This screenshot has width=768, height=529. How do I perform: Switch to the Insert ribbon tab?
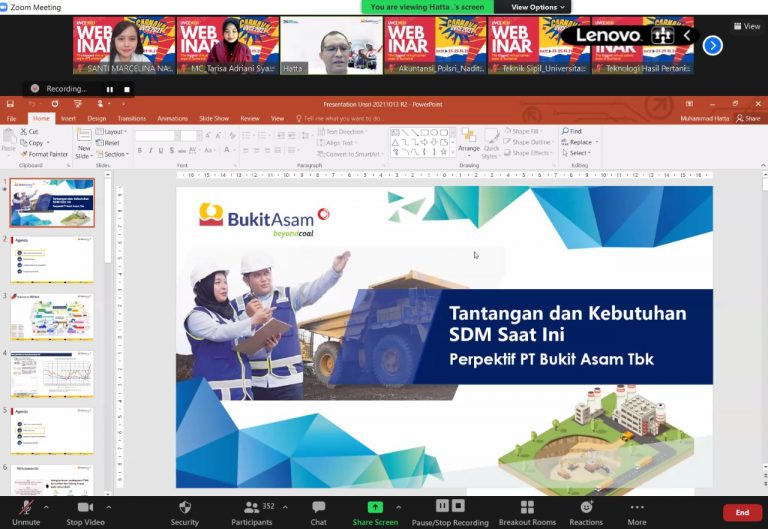pyautogui.click(x=68, y=119)
